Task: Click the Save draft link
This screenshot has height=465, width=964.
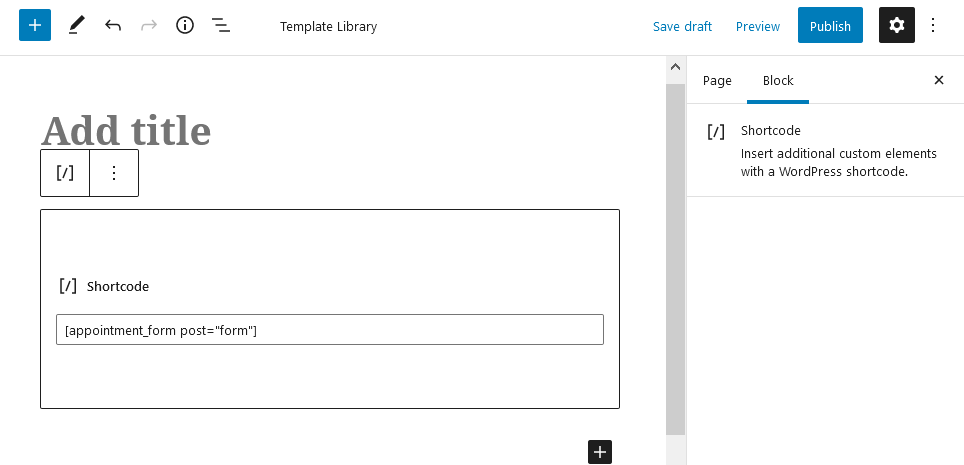Action: click(x=682, y=26)
